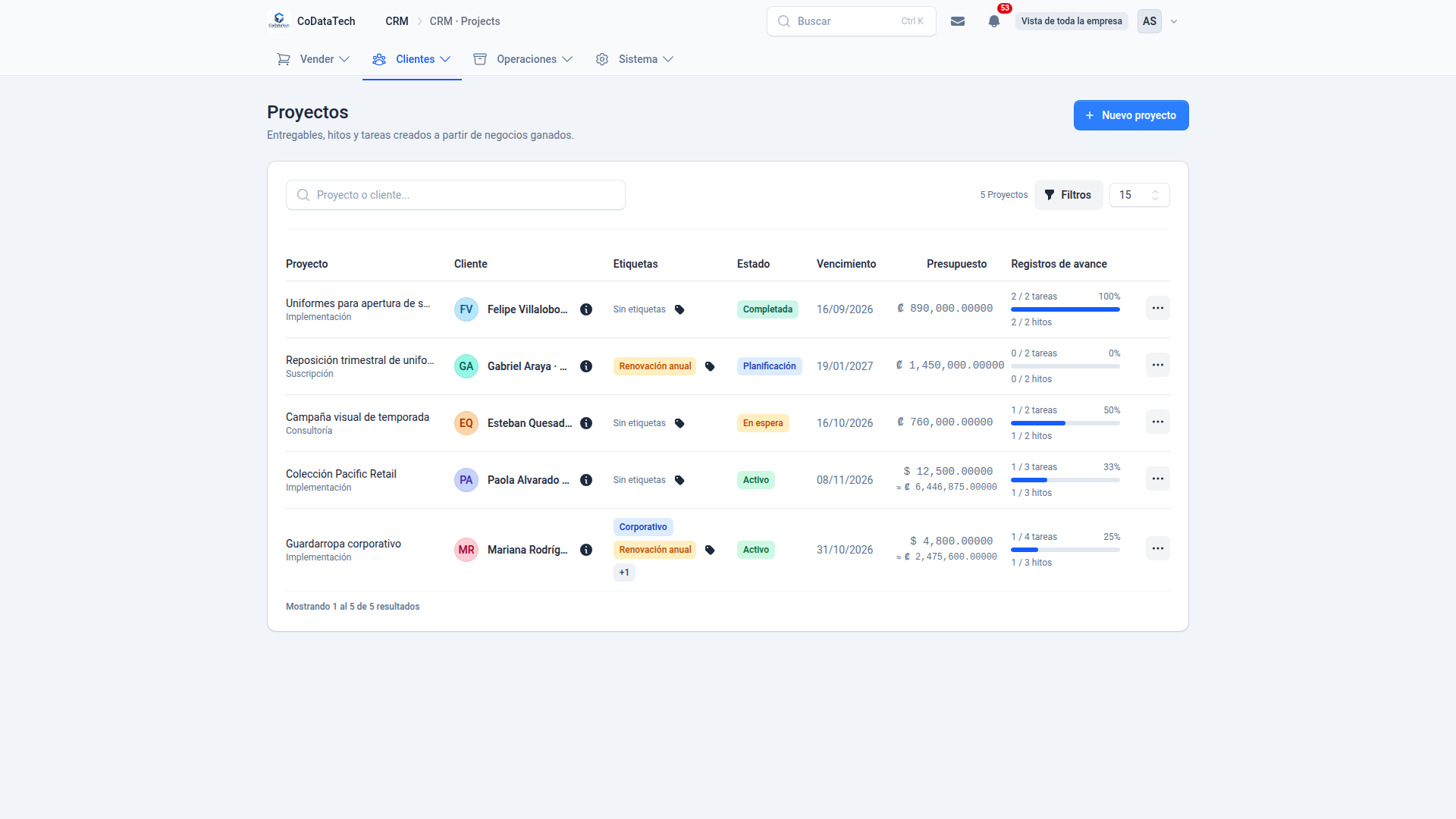Open actions menu for Reposición trimestral
1456x819 pixels.
[1157, 365]
